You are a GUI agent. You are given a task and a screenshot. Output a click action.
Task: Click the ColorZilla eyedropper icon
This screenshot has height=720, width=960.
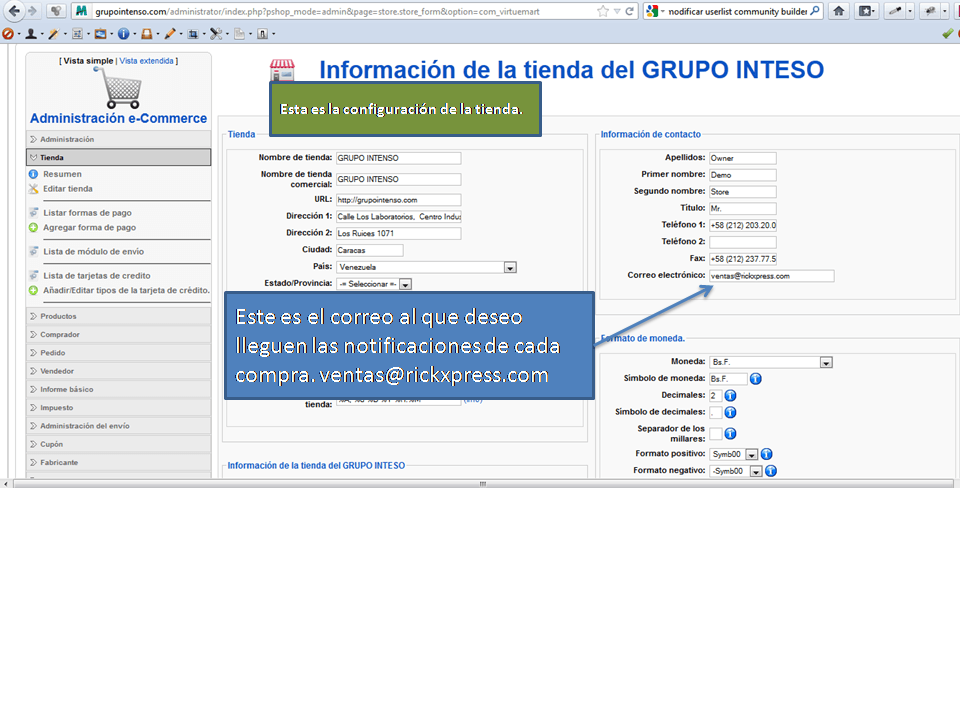coord(895,11)
